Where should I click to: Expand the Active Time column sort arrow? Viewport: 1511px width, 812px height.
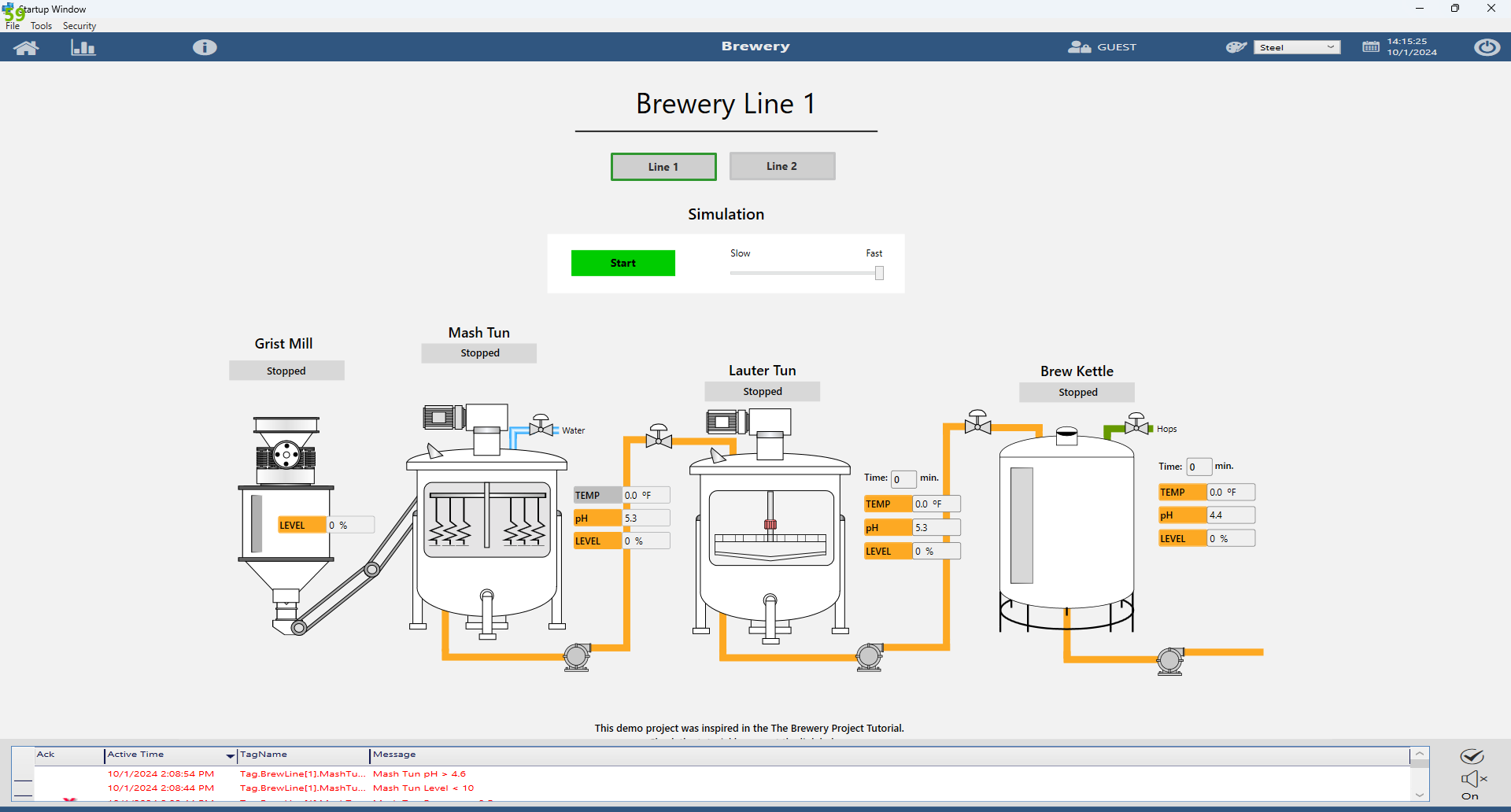[230, 756]
